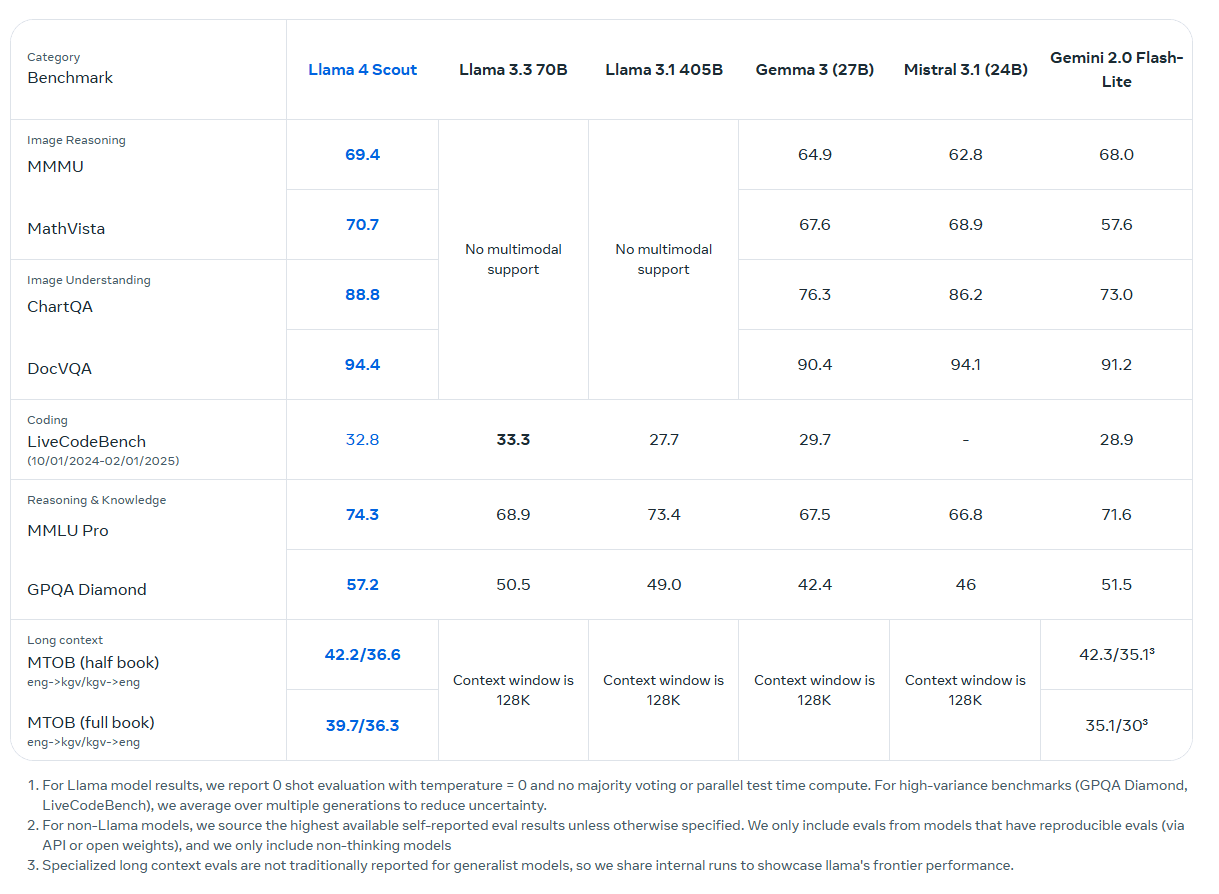
Task: Select the bold 33.3 LiveCodeBench score
Action: click(x=513, y=440)
